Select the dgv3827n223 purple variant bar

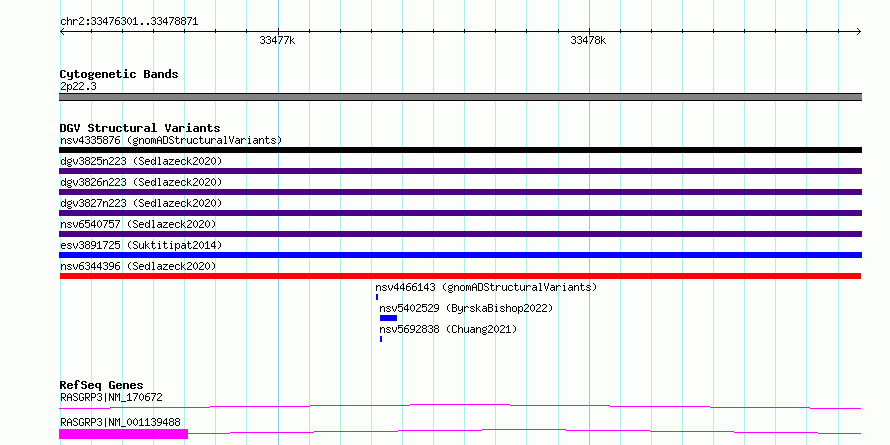[x=460, y=213]
